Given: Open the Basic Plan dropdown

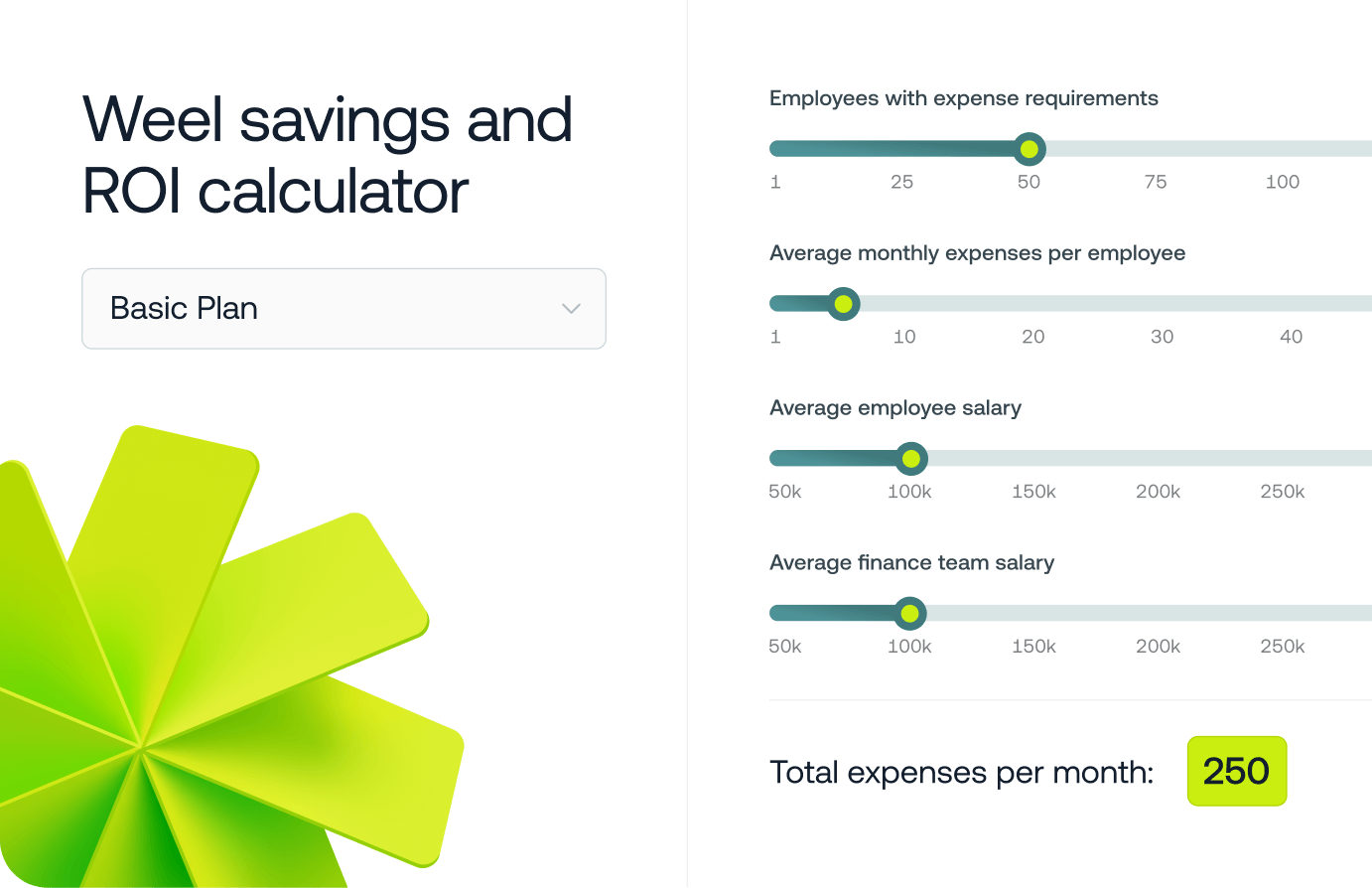Looking at the screenshot, I should click(x=343, y=308).
